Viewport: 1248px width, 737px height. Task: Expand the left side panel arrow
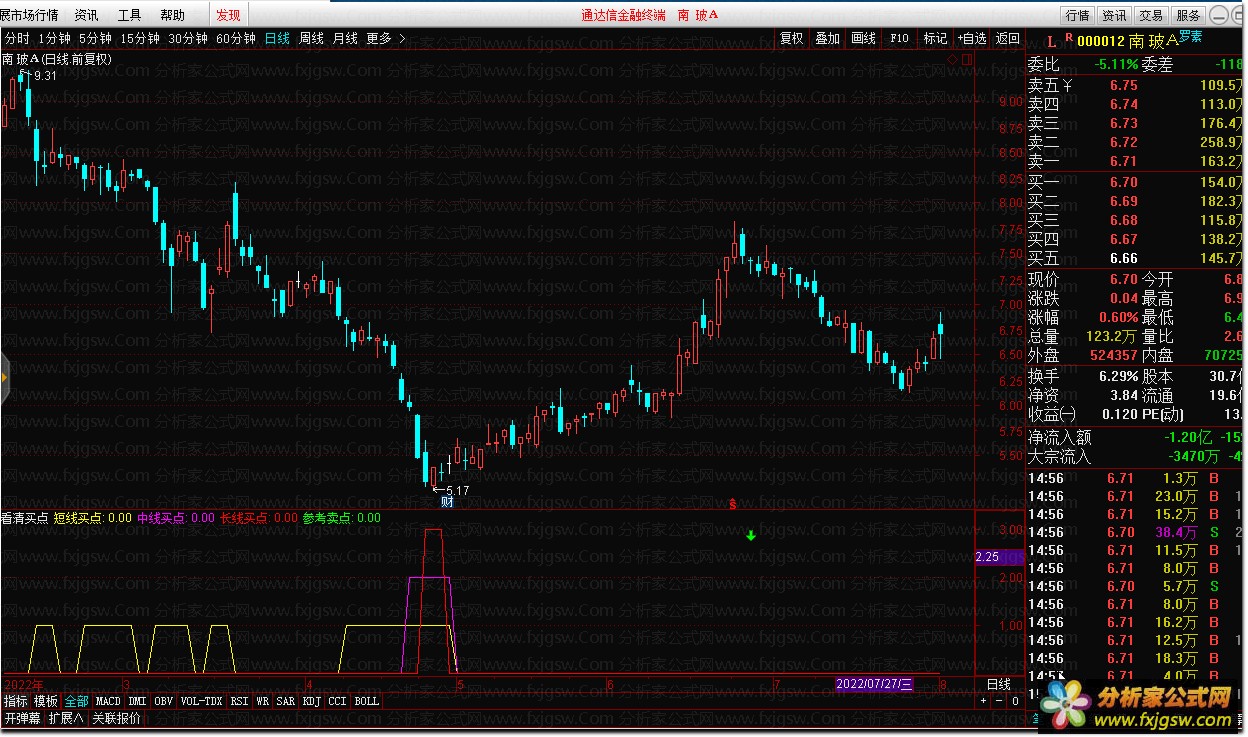tap(4, 377)
